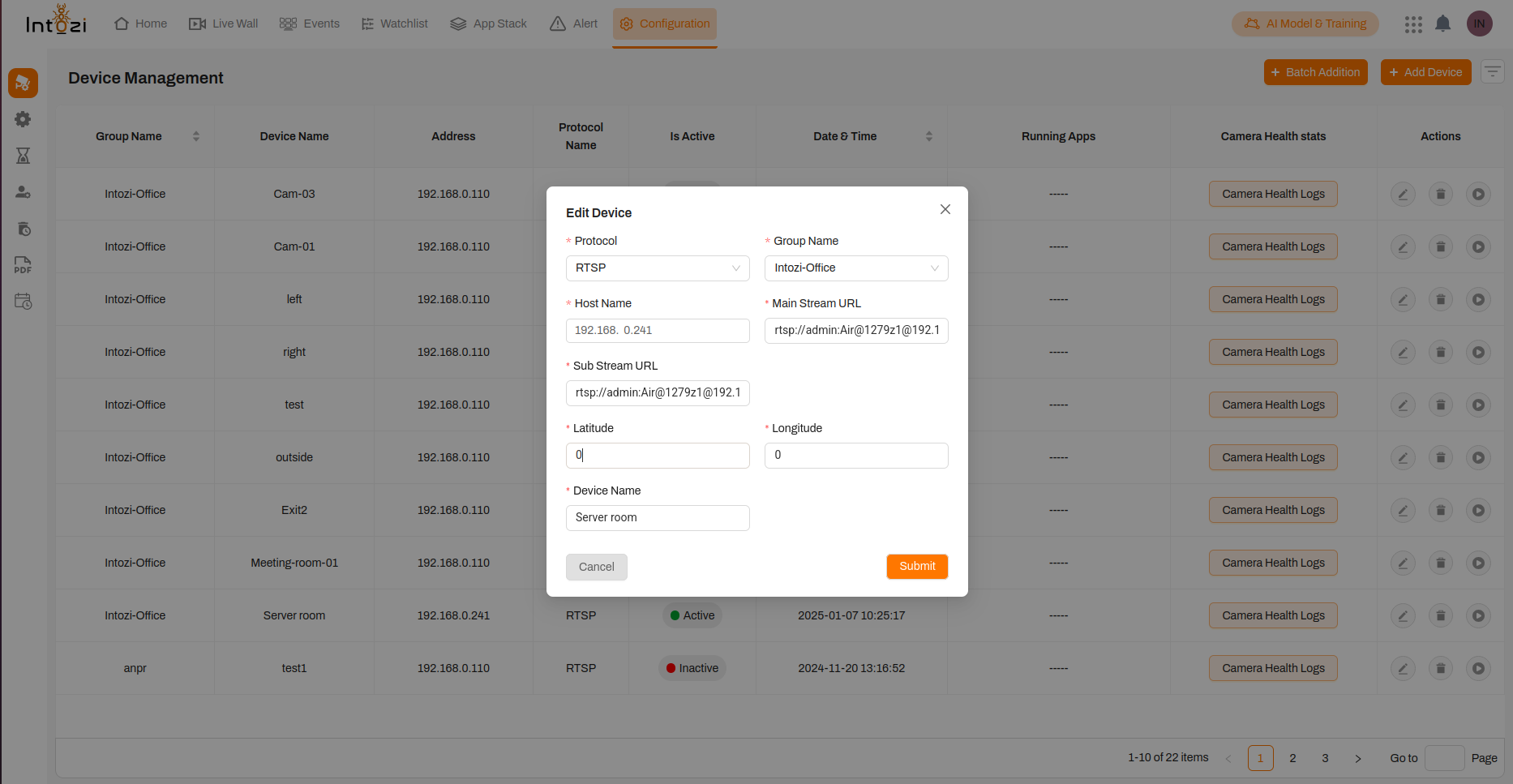Open the gear settings icon in sidebar

click(23, 119)
